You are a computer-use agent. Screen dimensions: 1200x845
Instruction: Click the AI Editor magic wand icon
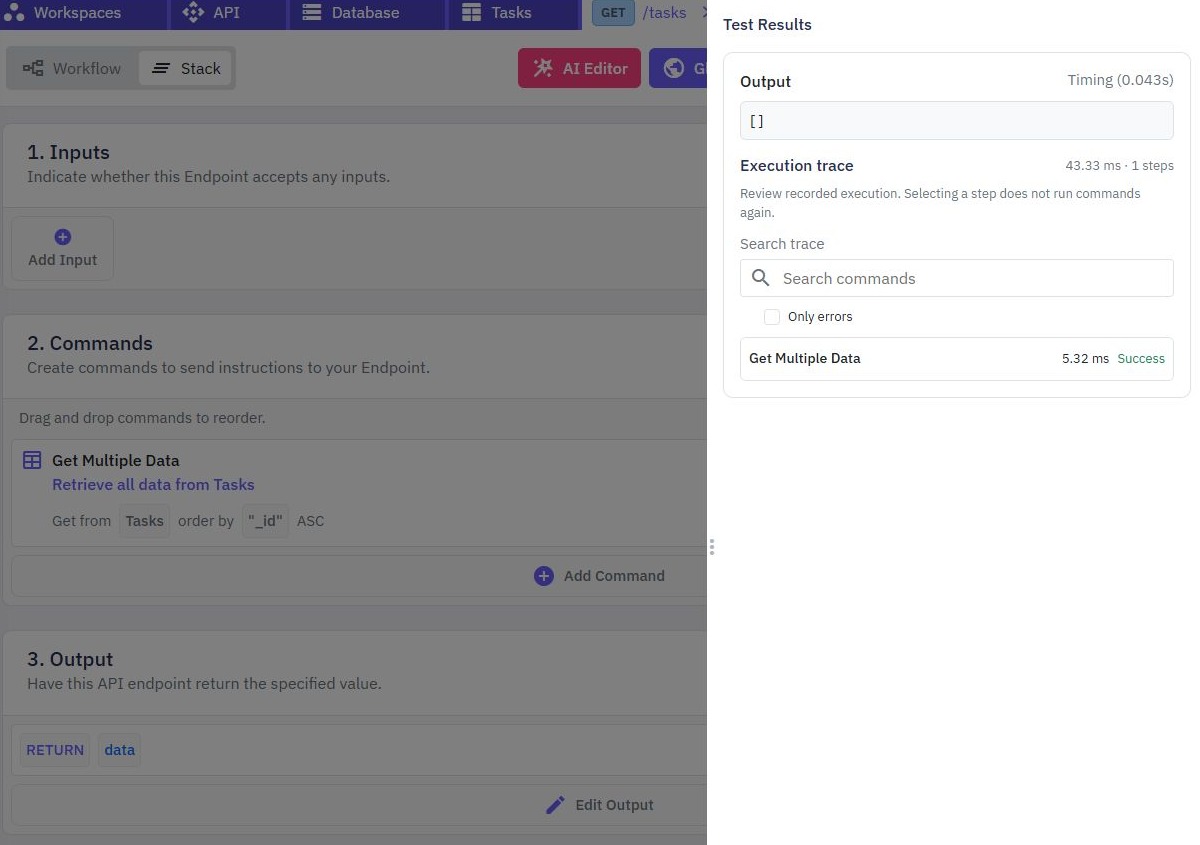(x=543, y=68)
